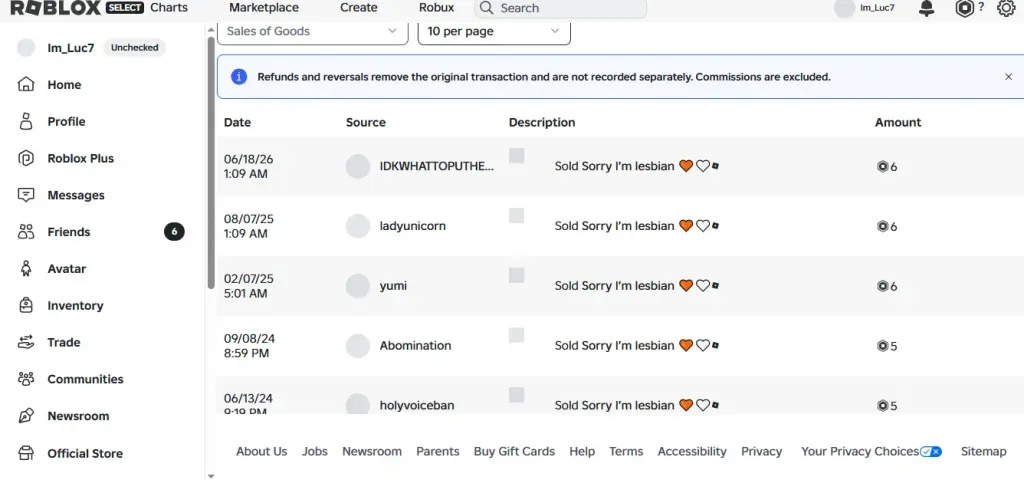Click item thumbnail in the 06/18/26 row

click(x=517, y=155)
